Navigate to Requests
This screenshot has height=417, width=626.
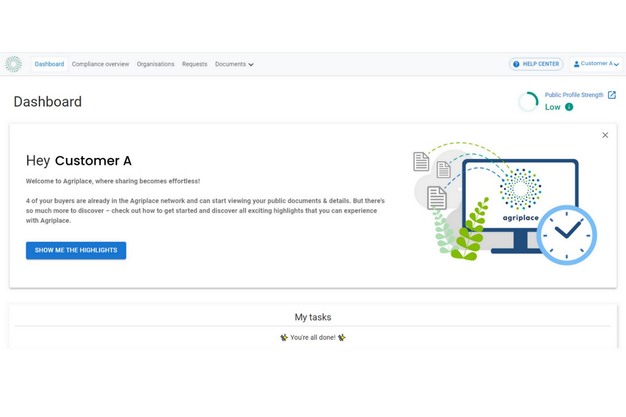[x=194, y=64]
